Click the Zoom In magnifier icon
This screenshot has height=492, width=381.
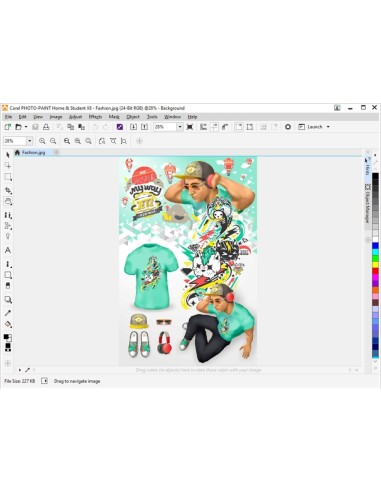pyautogui.click(x=42, y=141)
